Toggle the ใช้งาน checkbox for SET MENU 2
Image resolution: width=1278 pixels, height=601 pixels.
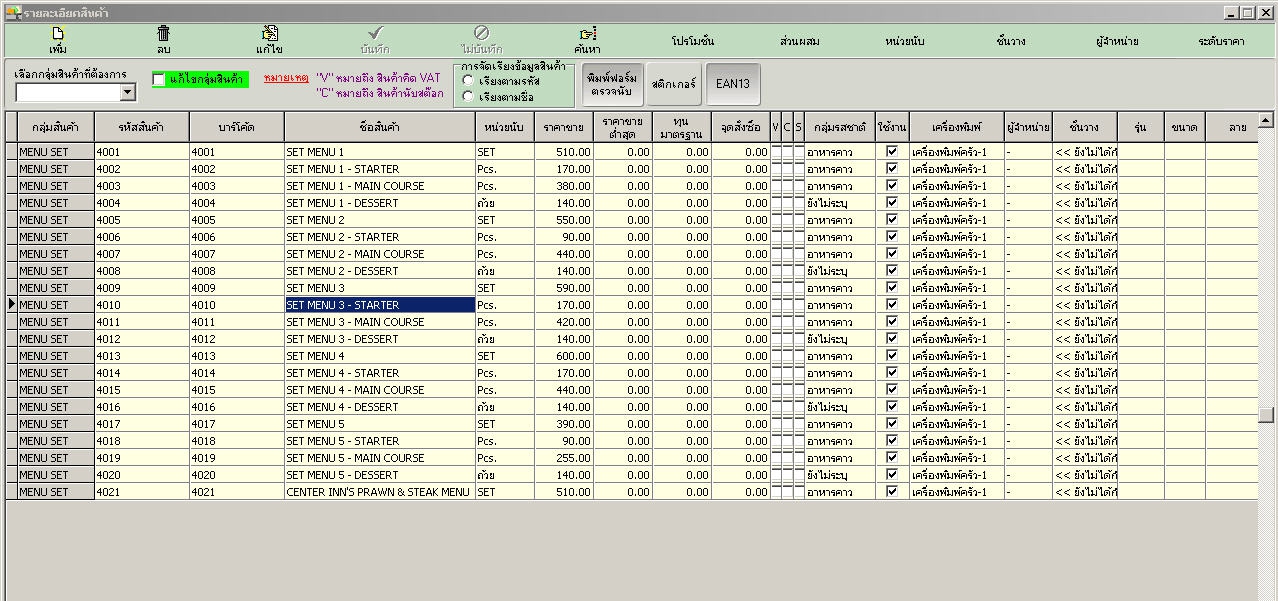point(892,220)
